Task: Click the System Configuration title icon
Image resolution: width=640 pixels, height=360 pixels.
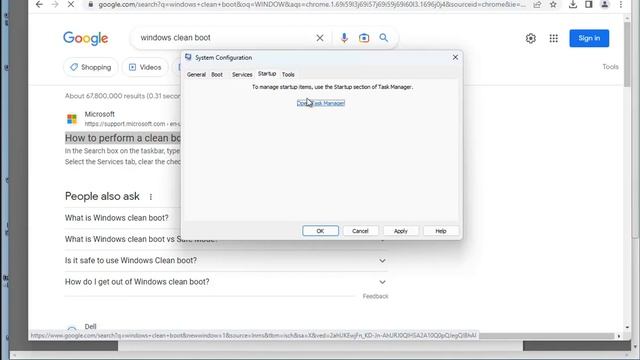Action: coord(188,57)
